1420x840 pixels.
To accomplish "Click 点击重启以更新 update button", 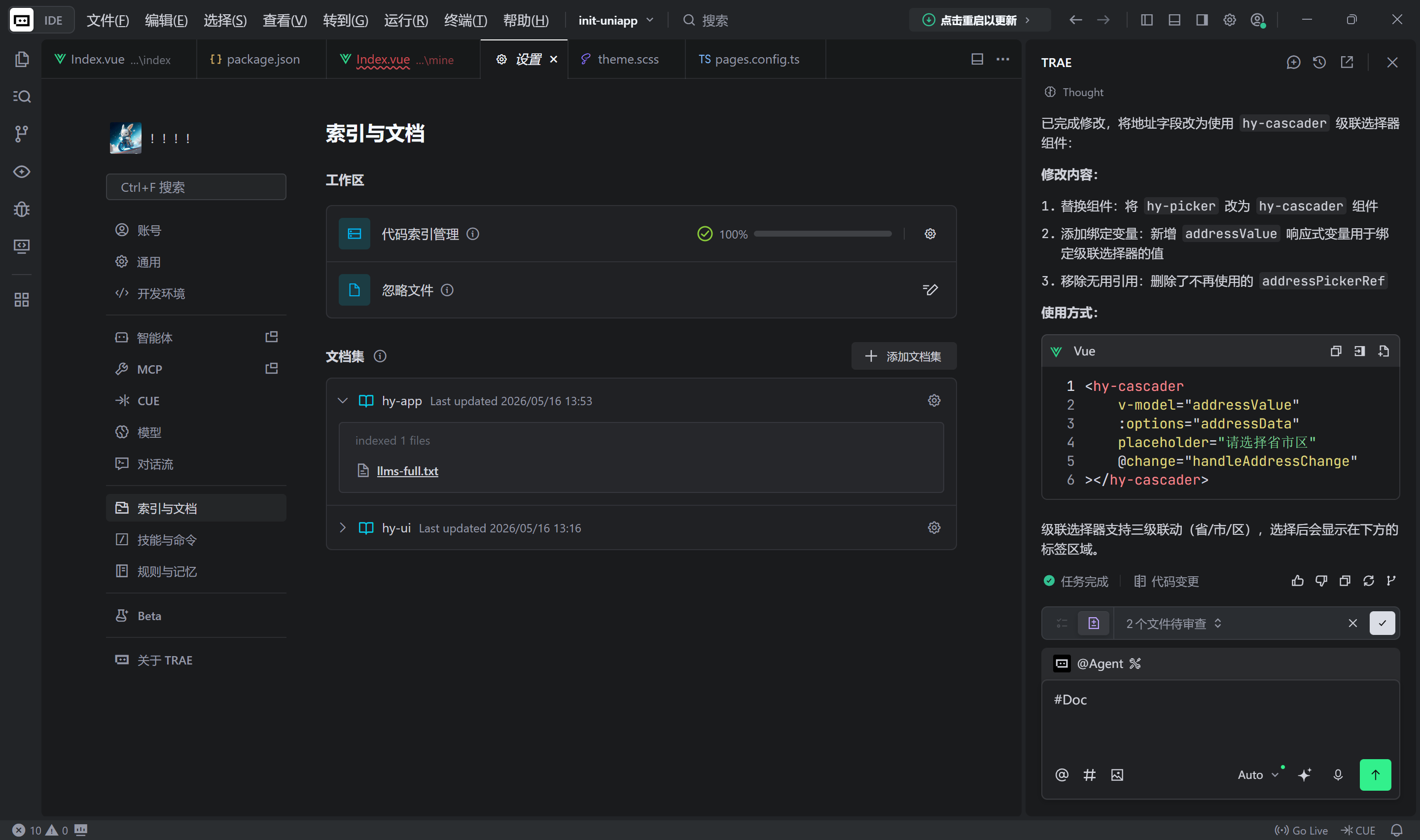I will point(979,20).
